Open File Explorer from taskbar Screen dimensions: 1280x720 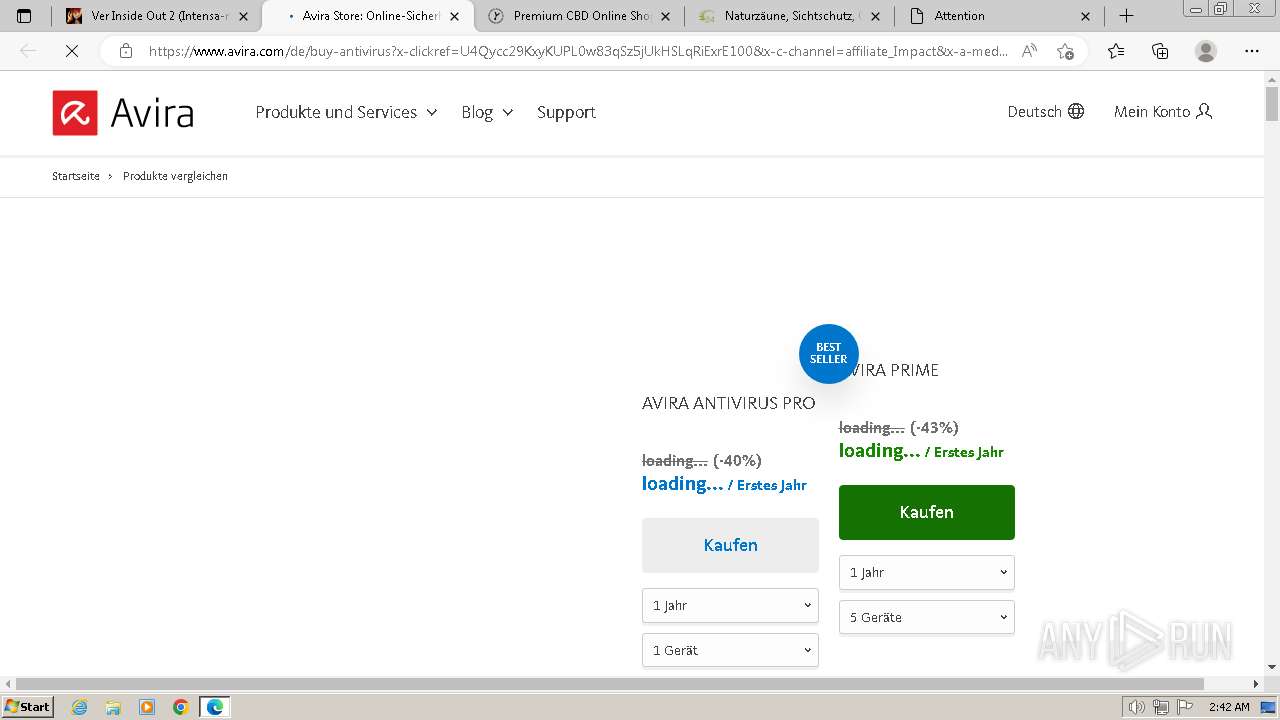pos(113,707)
